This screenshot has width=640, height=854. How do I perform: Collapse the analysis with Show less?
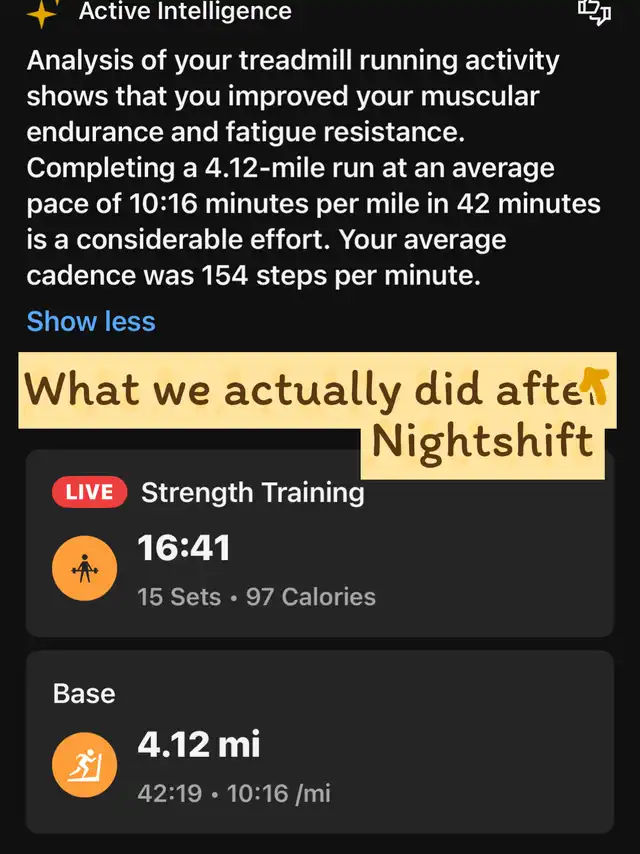click(91, 321)
